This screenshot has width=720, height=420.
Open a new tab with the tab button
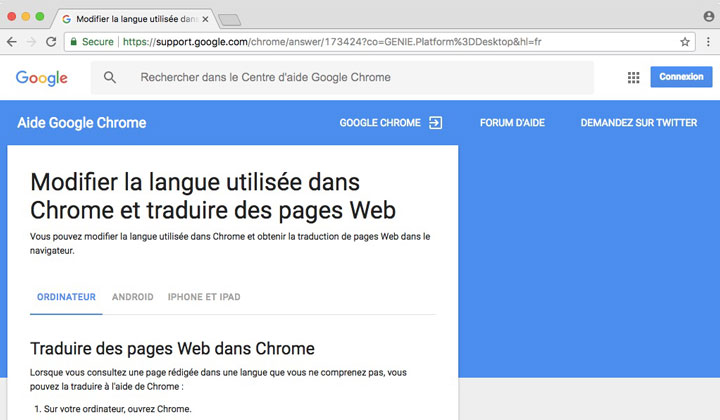230,20
